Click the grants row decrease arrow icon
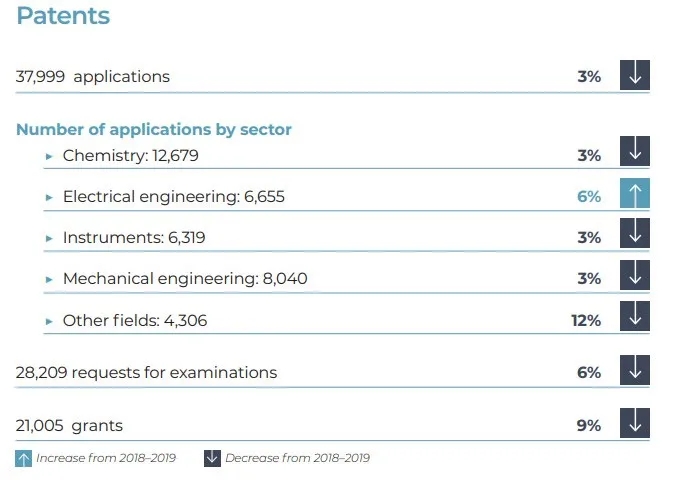 coord(635,423)
